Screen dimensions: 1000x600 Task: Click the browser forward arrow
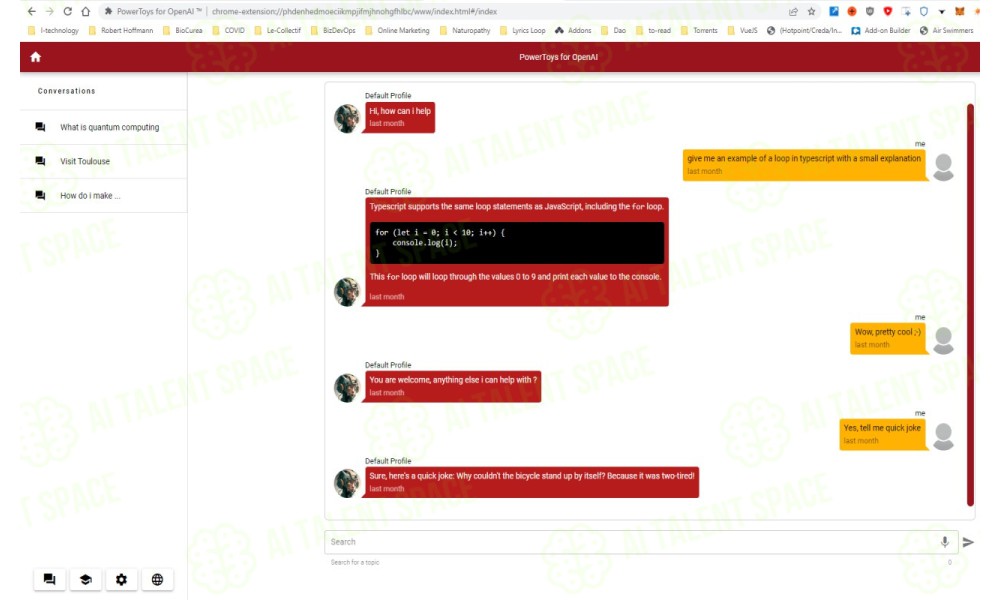[x=50, y=11]
